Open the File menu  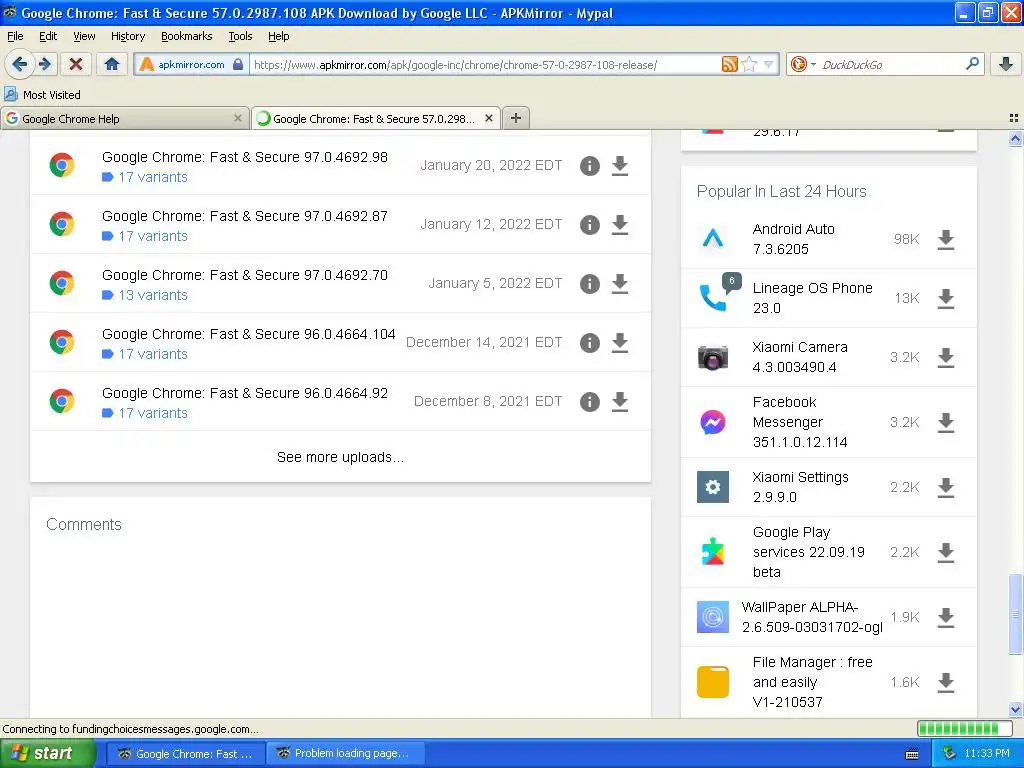[15, 36]
